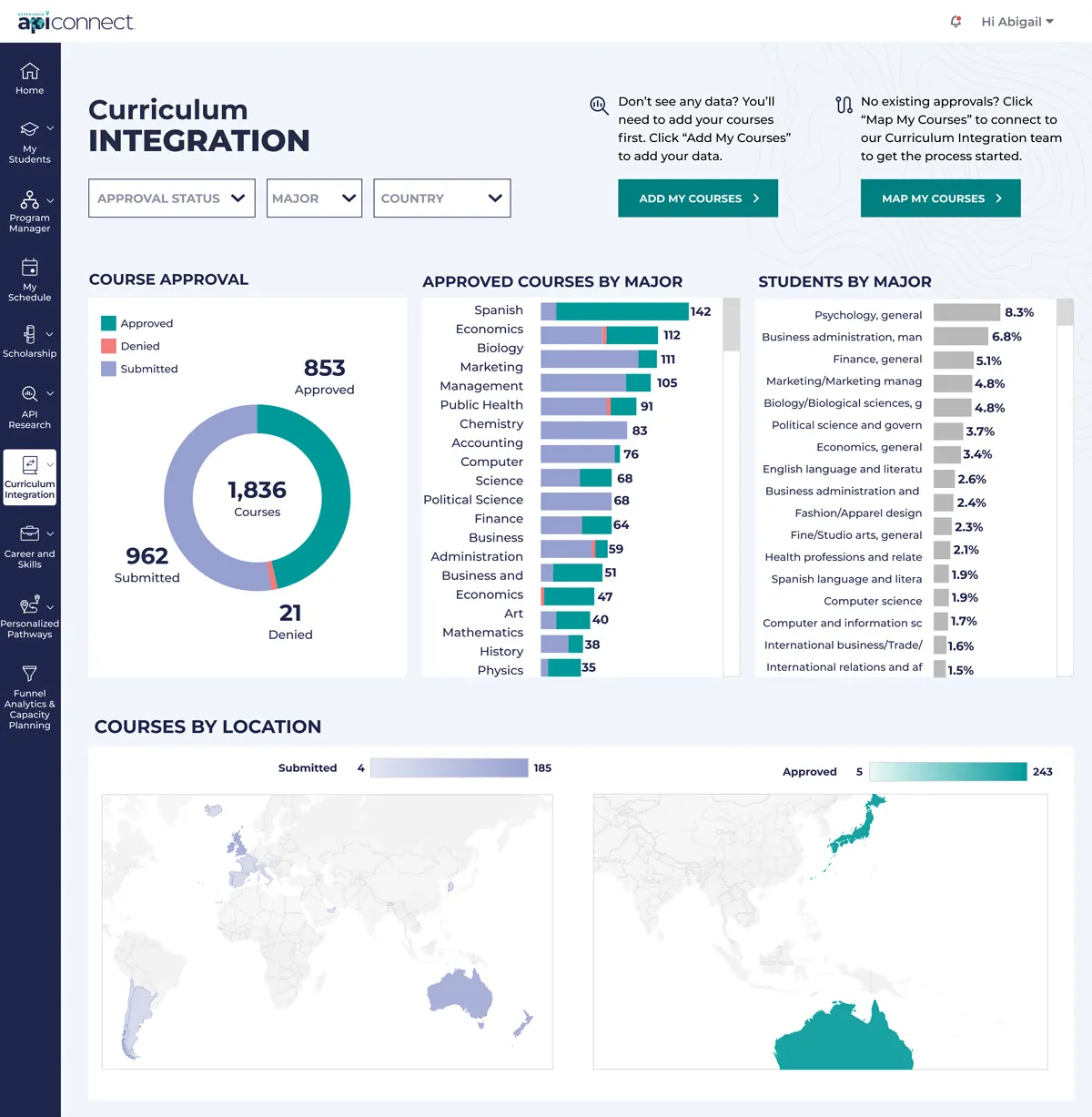Select the API Research menu label
The image size is (1092, 1117).
pos(29,420)
